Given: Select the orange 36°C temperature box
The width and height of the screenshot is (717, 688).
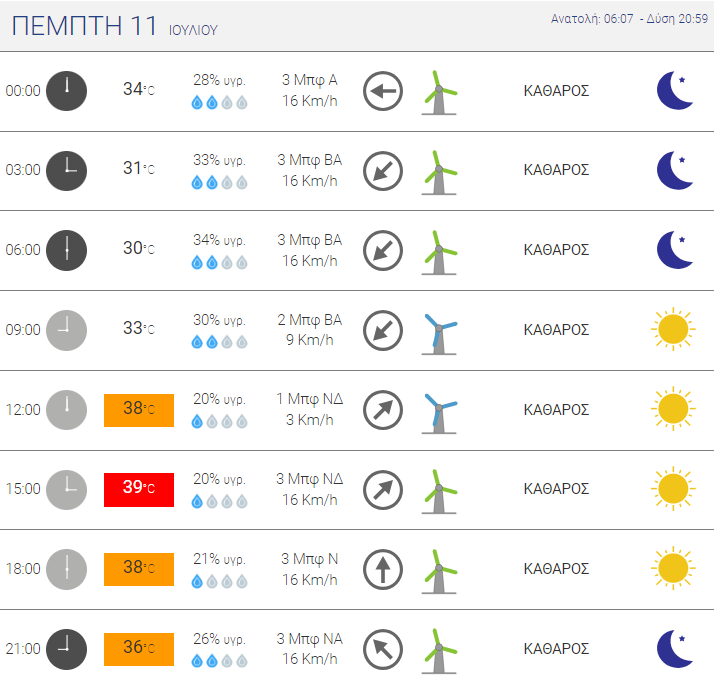Looking at the screenshot, I should 139,649.
